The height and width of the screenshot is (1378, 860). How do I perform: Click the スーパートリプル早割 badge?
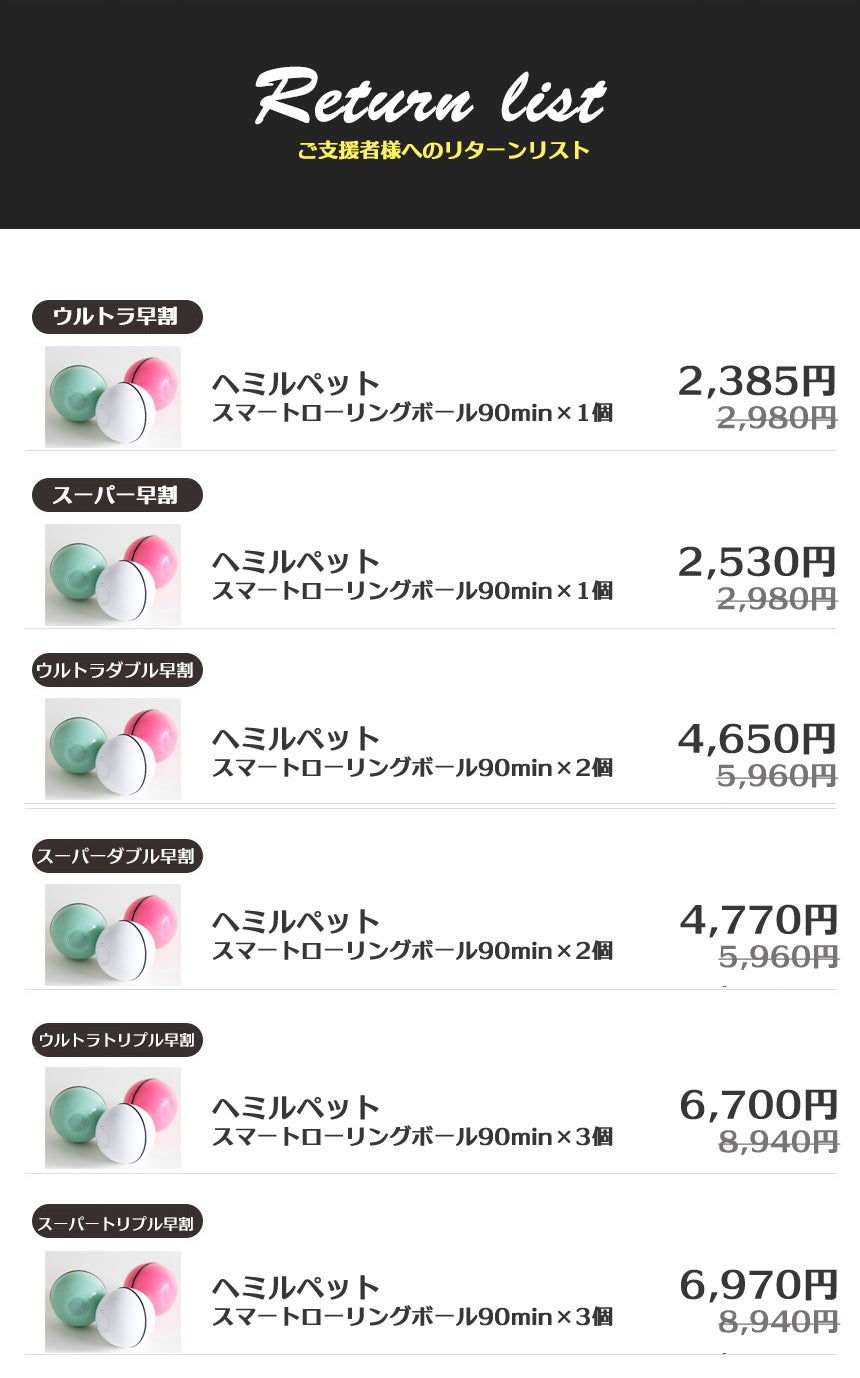[x=117, y=1222]
